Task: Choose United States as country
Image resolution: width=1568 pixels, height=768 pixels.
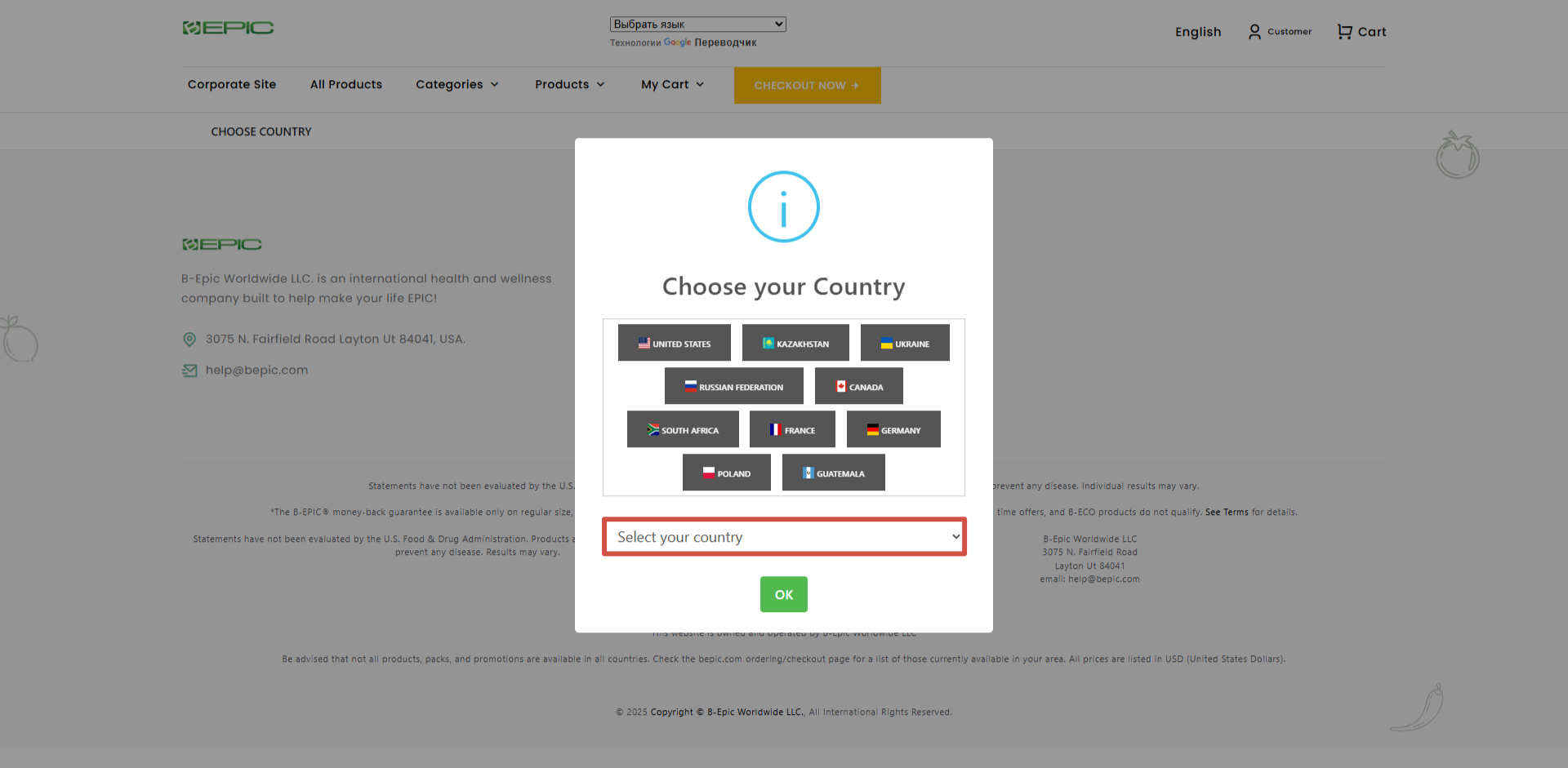Action: point(675,343)
